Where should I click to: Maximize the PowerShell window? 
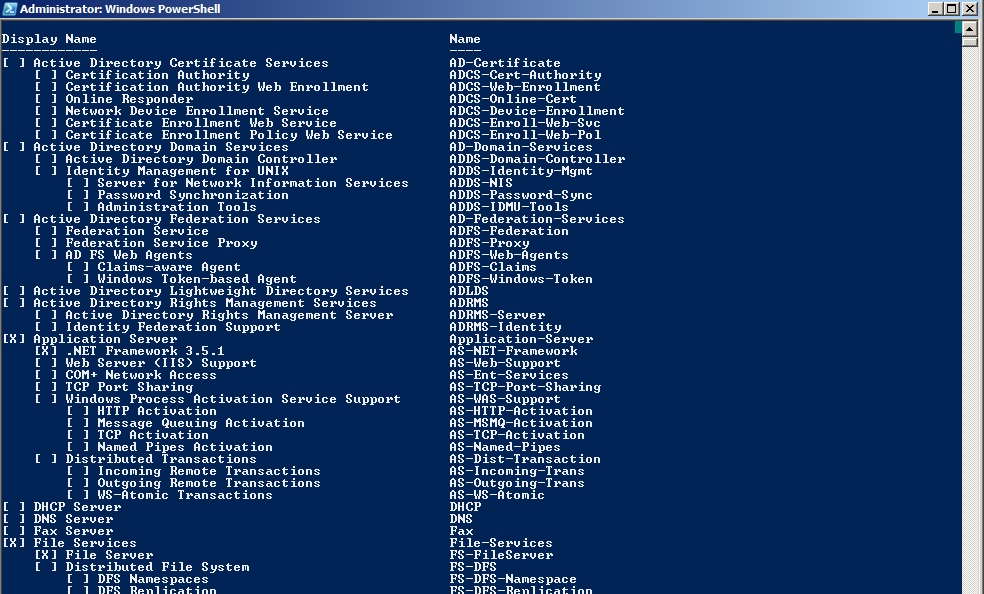[x=952, y=9]
